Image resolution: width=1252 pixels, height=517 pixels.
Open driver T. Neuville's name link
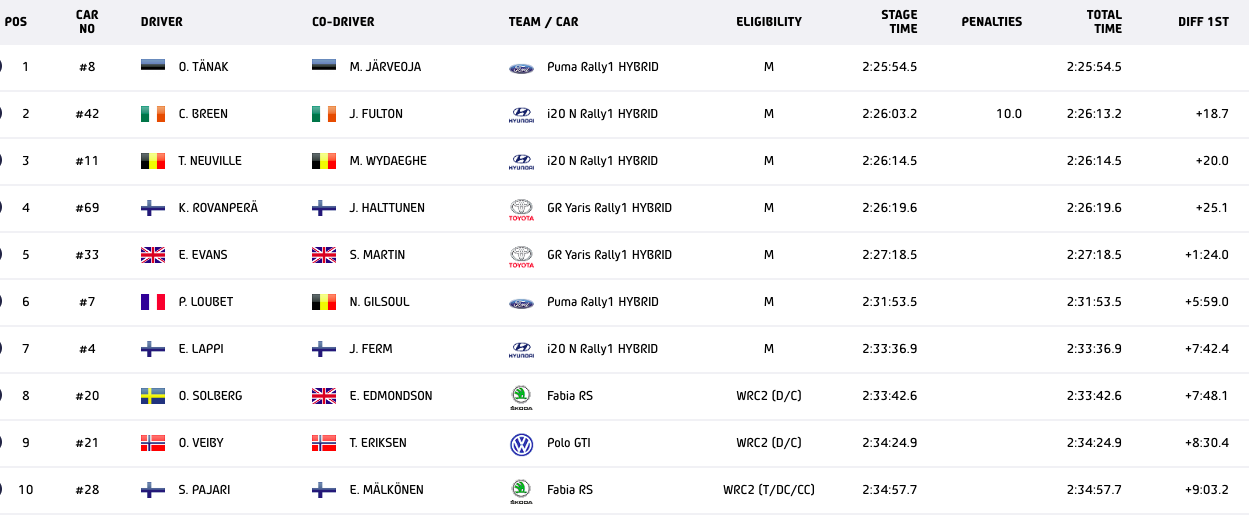(x=210, y=161)
